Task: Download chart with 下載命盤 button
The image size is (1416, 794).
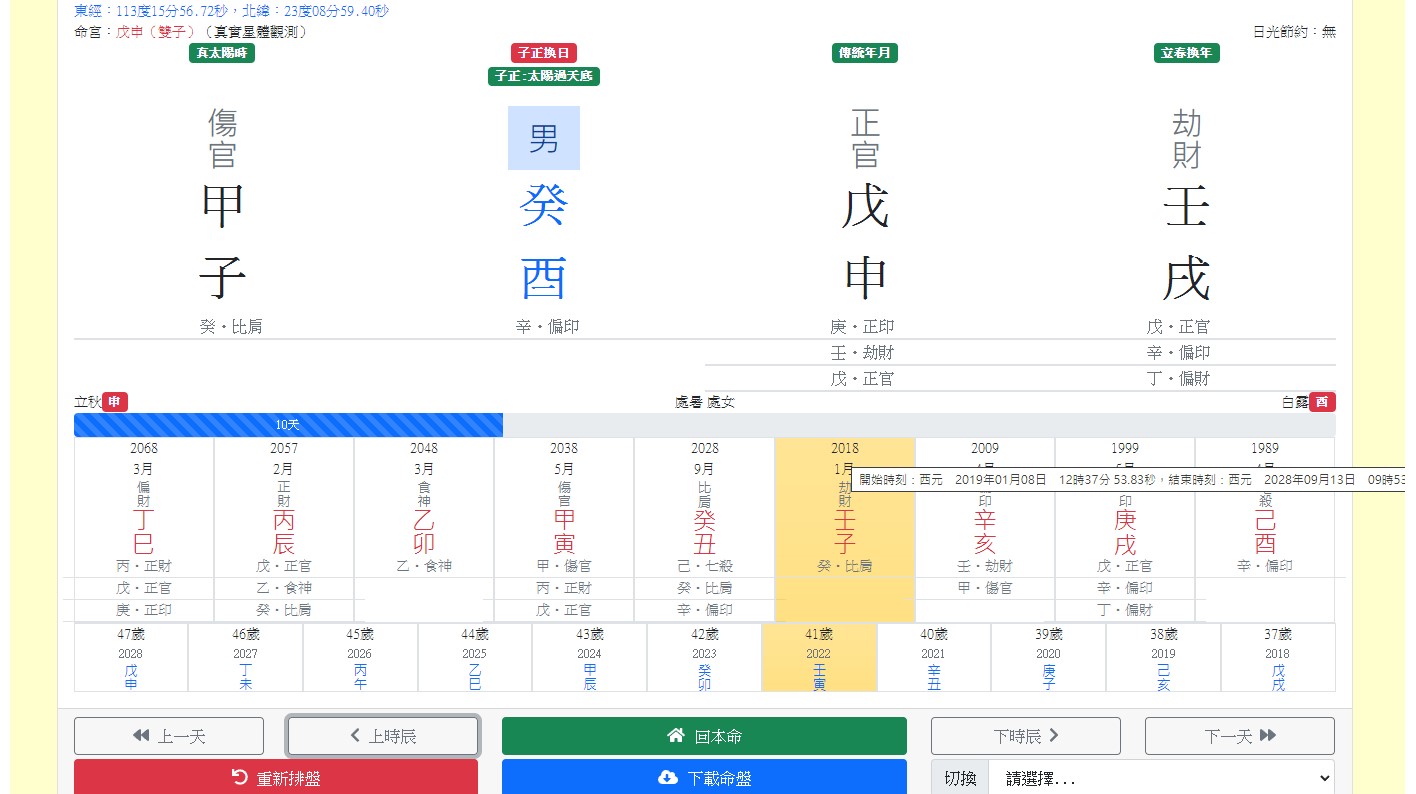Action: pos(704,777)
